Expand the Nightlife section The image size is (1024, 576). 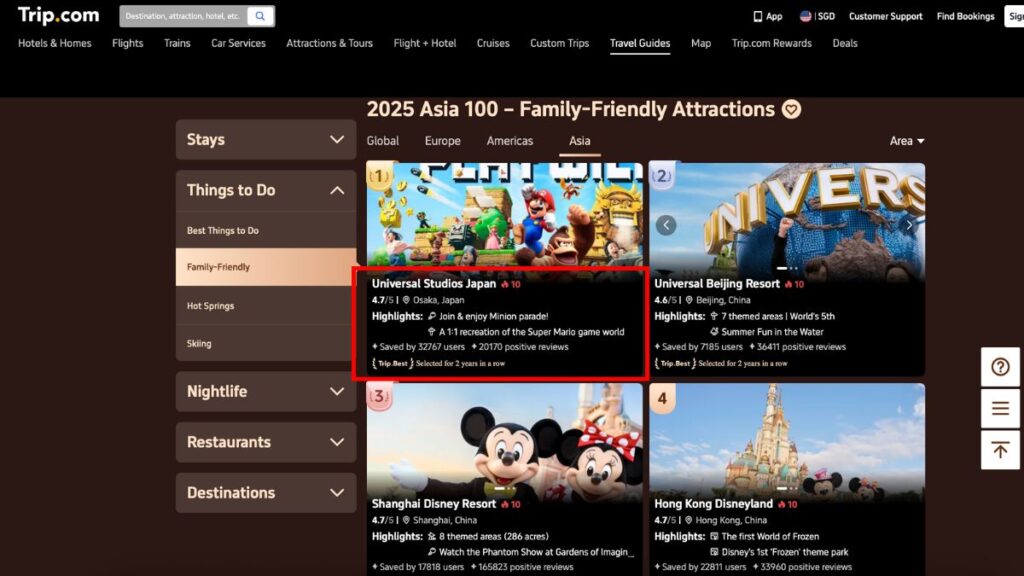[266, 391]
